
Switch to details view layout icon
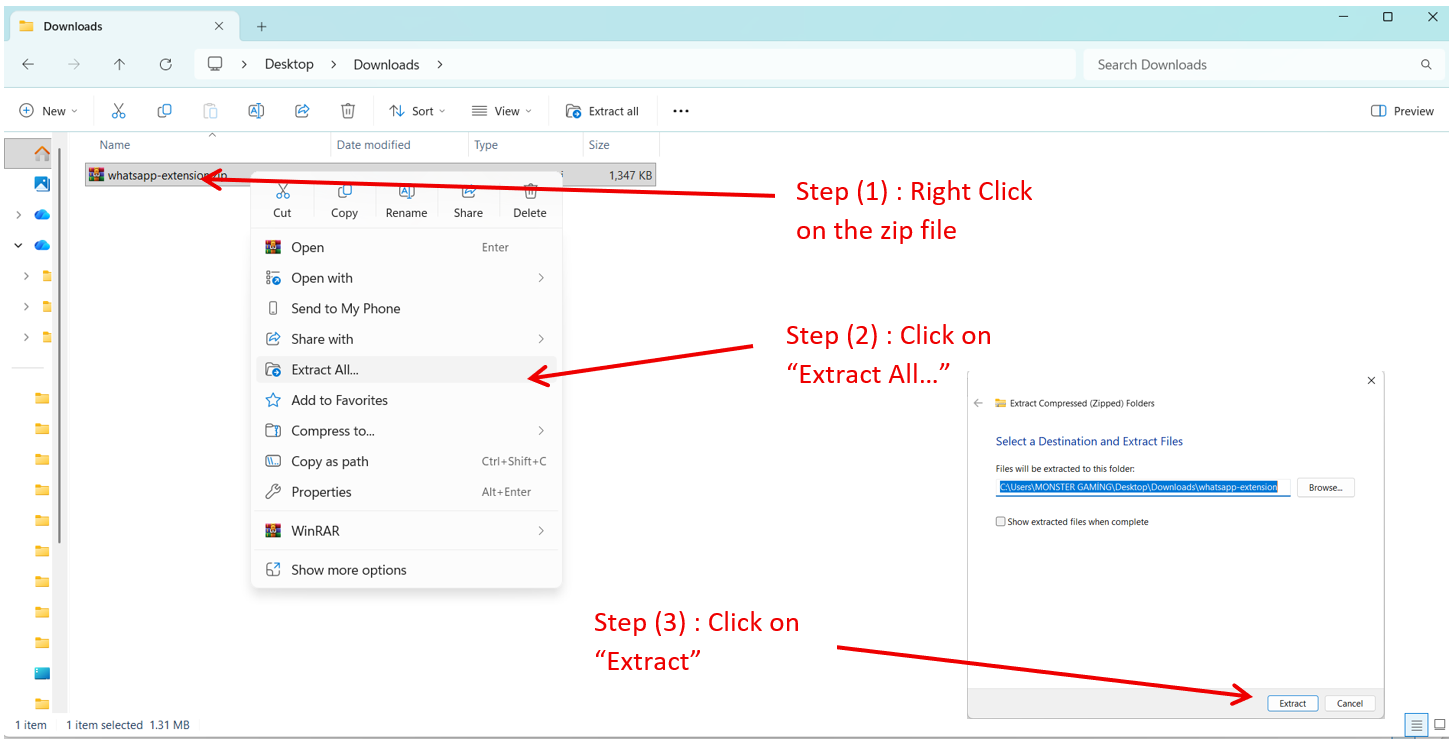pos(1416,725)
